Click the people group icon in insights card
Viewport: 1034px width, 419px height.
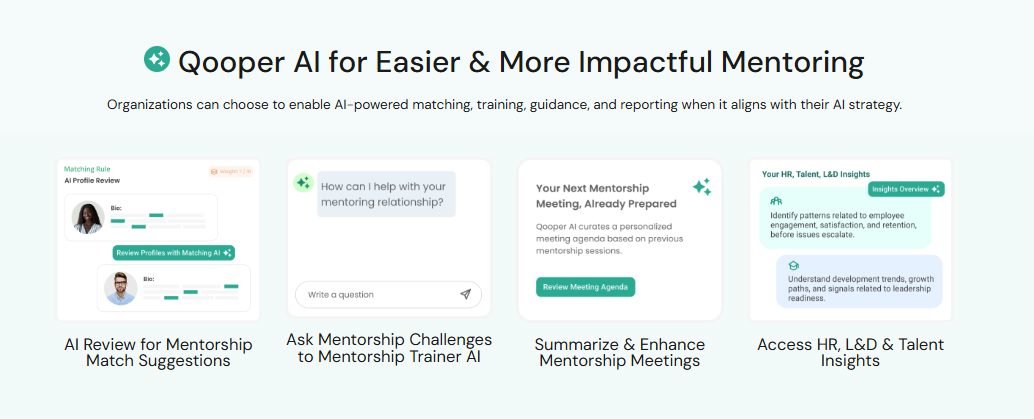click(x=777, y=201)
